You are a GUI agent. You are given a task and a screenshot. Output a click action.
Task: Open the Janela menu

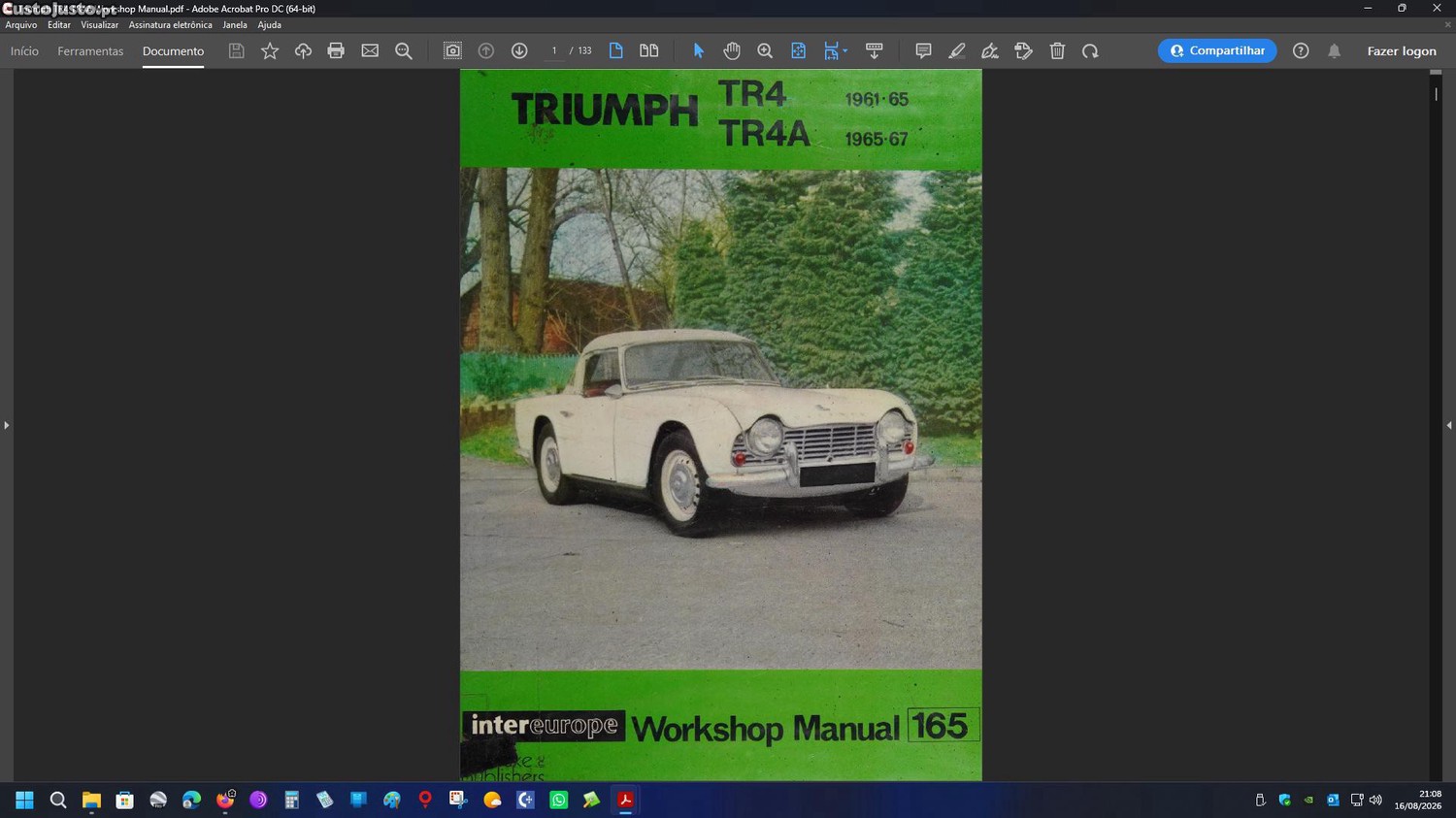coord(235,25)
